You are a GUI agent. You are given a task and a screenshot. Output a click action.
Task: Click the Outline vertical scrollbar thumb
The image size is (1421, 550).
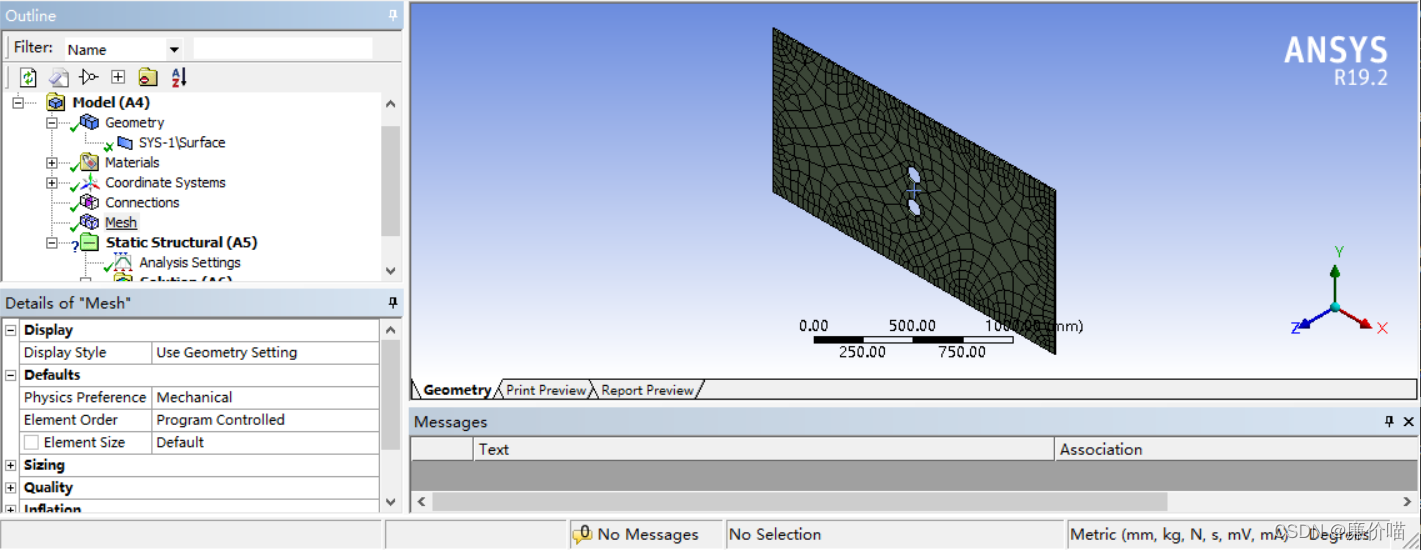coord(391,180)
